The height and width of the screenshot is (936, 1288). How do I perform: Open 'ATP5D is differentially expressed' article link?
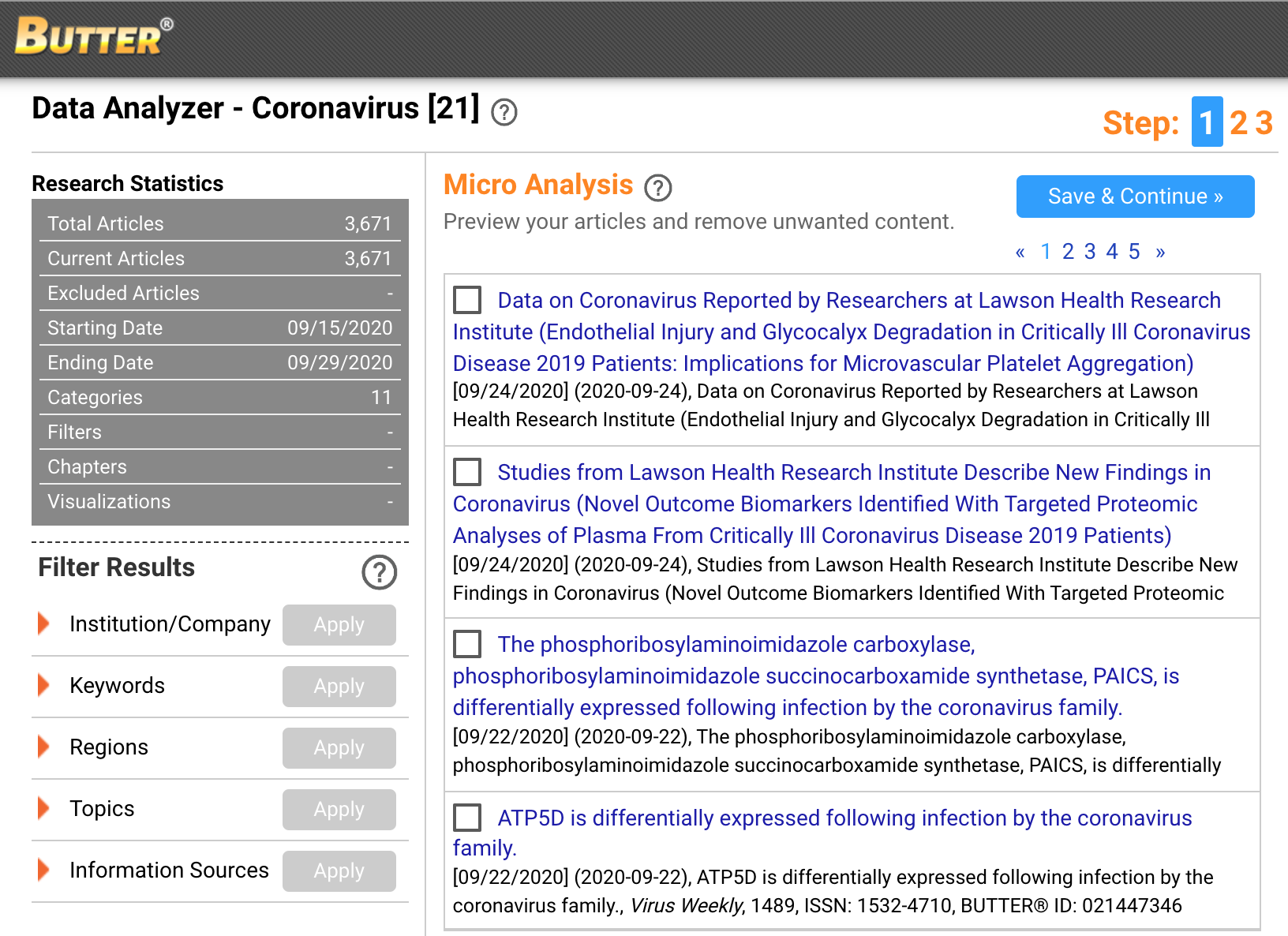click(822, 833)
